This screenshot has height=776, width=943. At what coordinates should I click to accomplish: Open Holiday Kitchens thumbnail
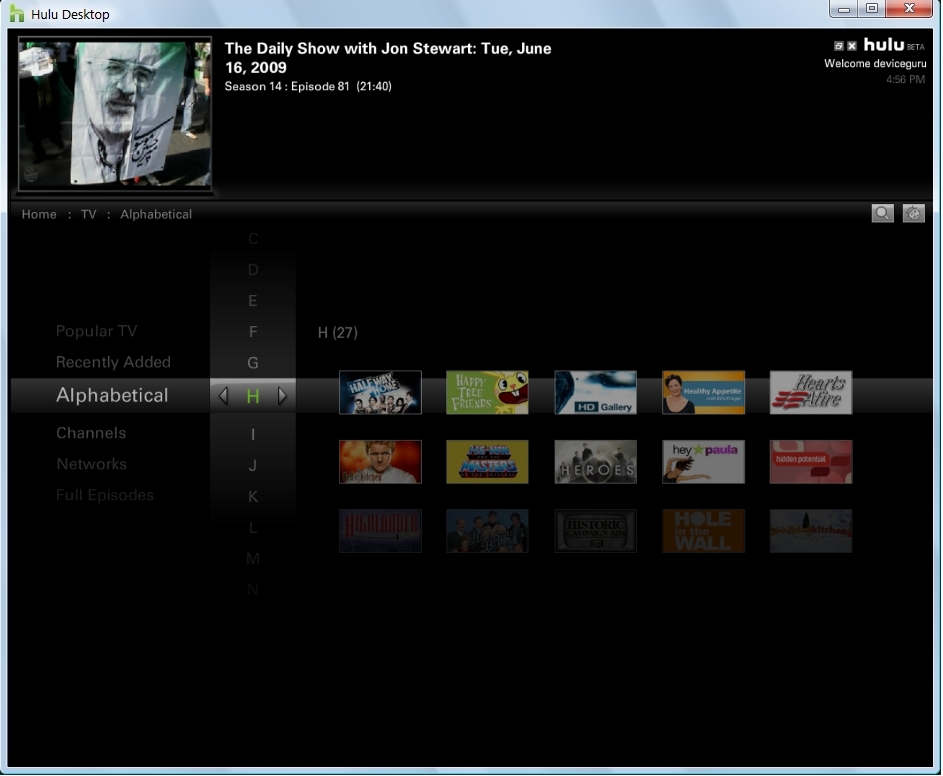811,531
